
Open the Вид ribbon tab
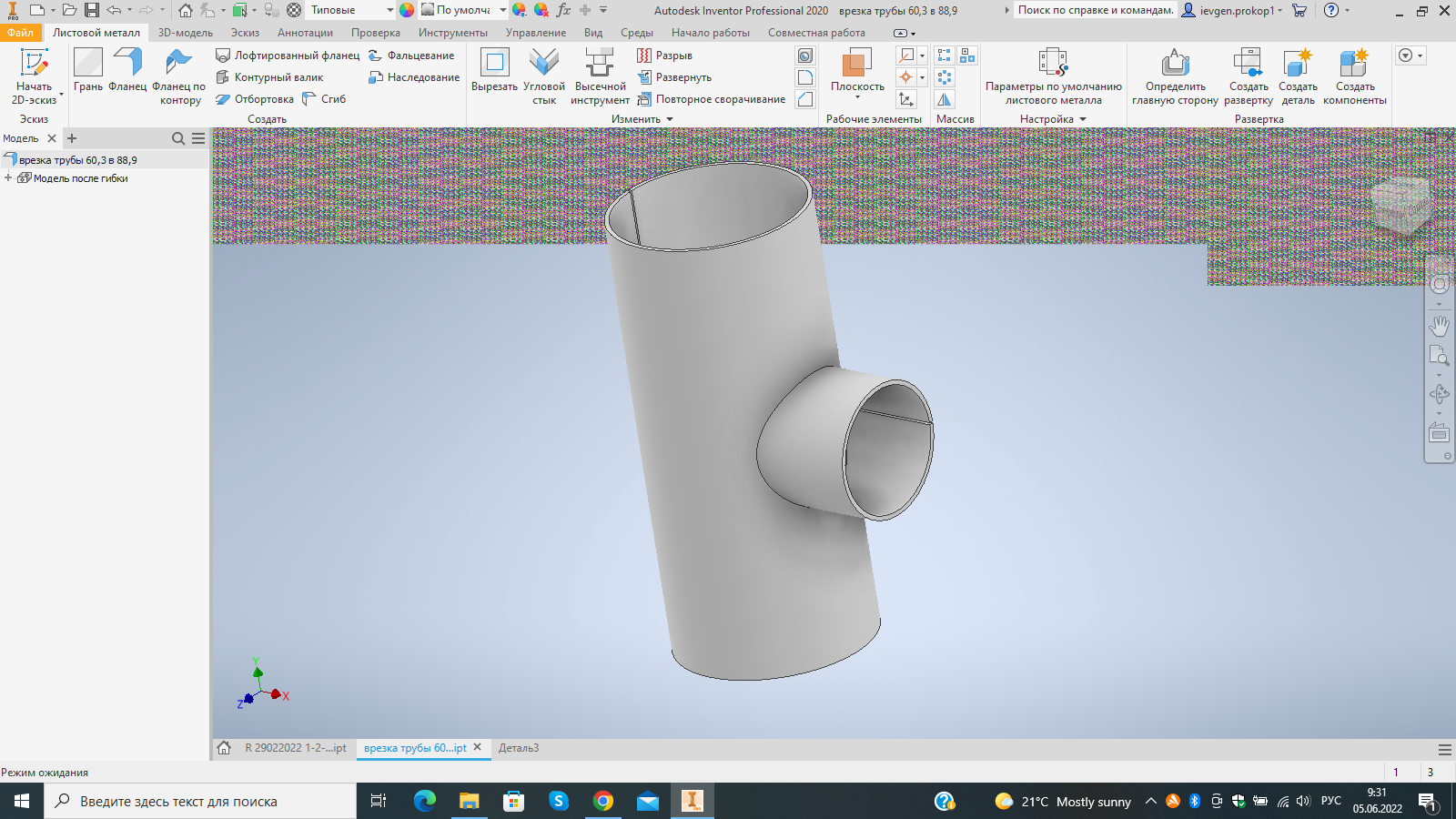(x=593, y=33)
